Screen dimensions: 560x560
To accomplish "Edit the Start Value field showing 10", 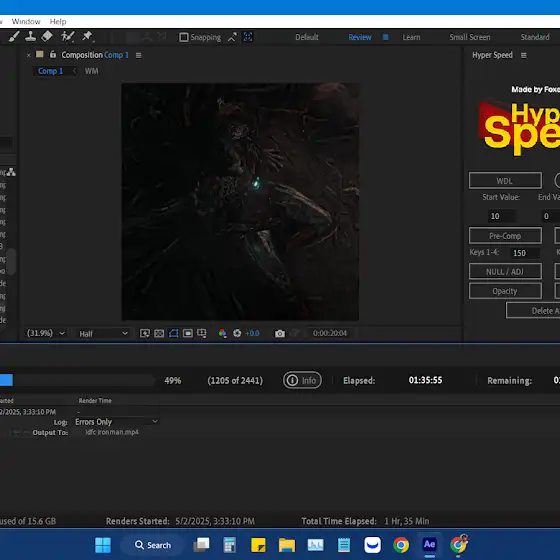I will [501, 216].
